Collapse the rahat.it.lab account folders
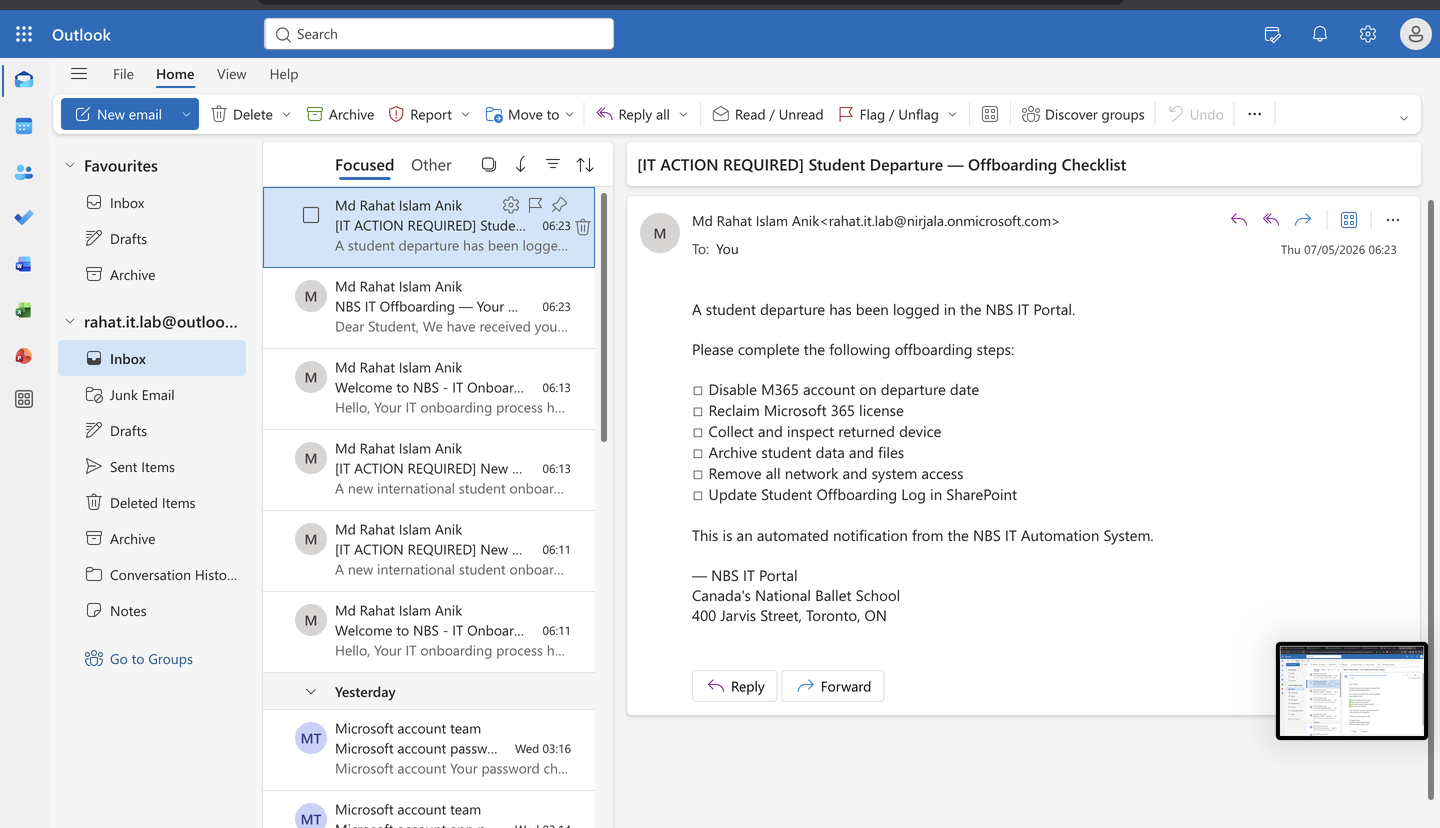 (x=70, y=322)
